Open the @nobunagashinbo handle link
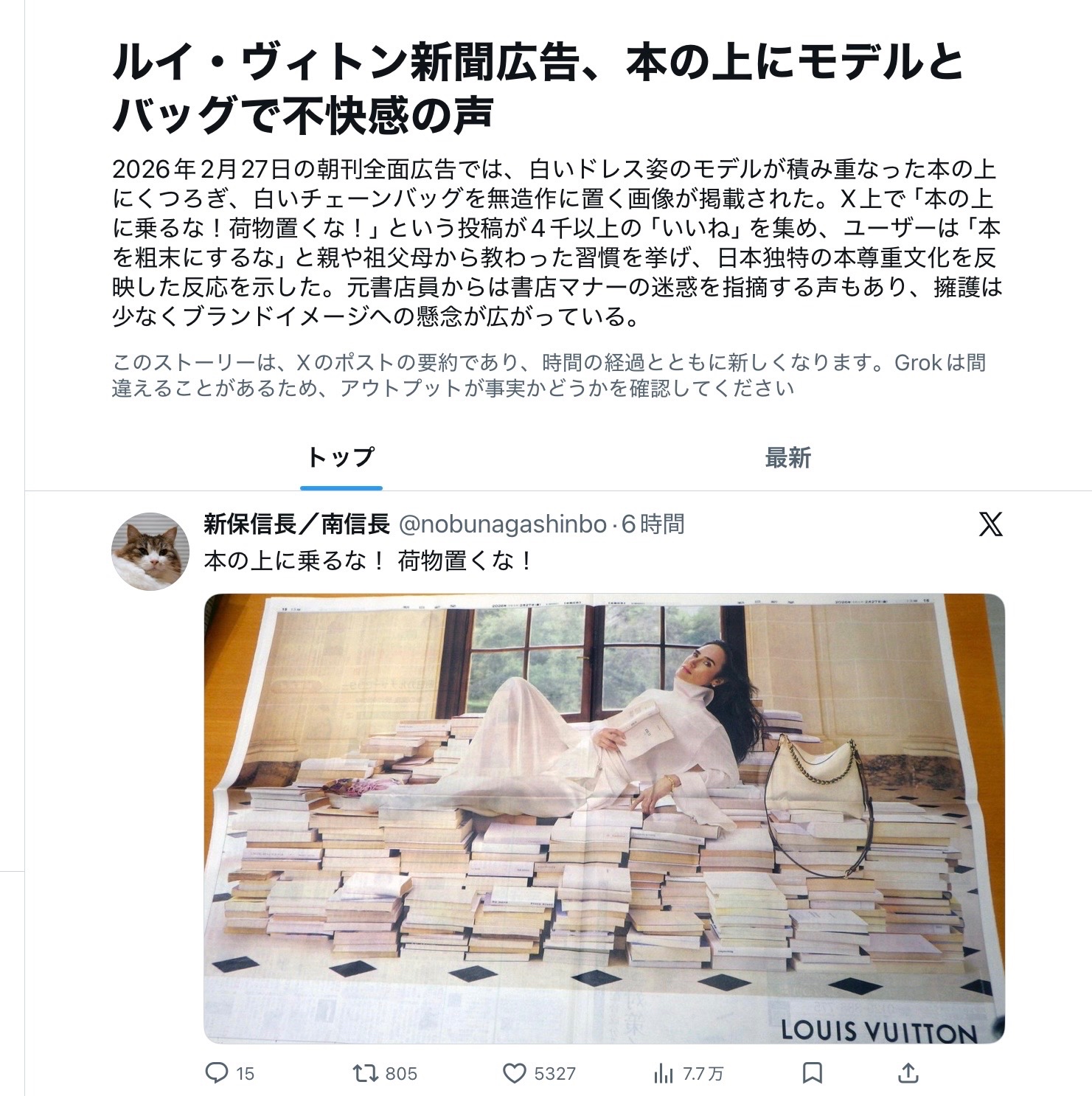The height and width of the screenshot is (1096, 1092). click(503, 524)
